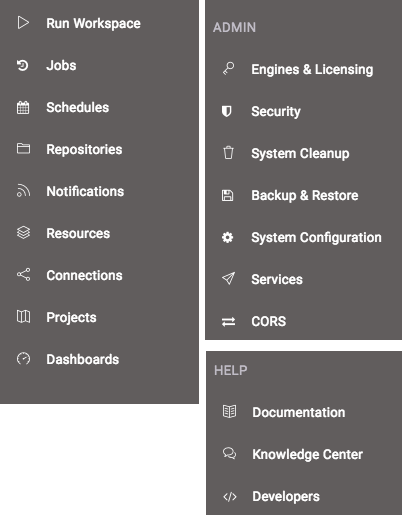Click the Resources layers icon

23,233
